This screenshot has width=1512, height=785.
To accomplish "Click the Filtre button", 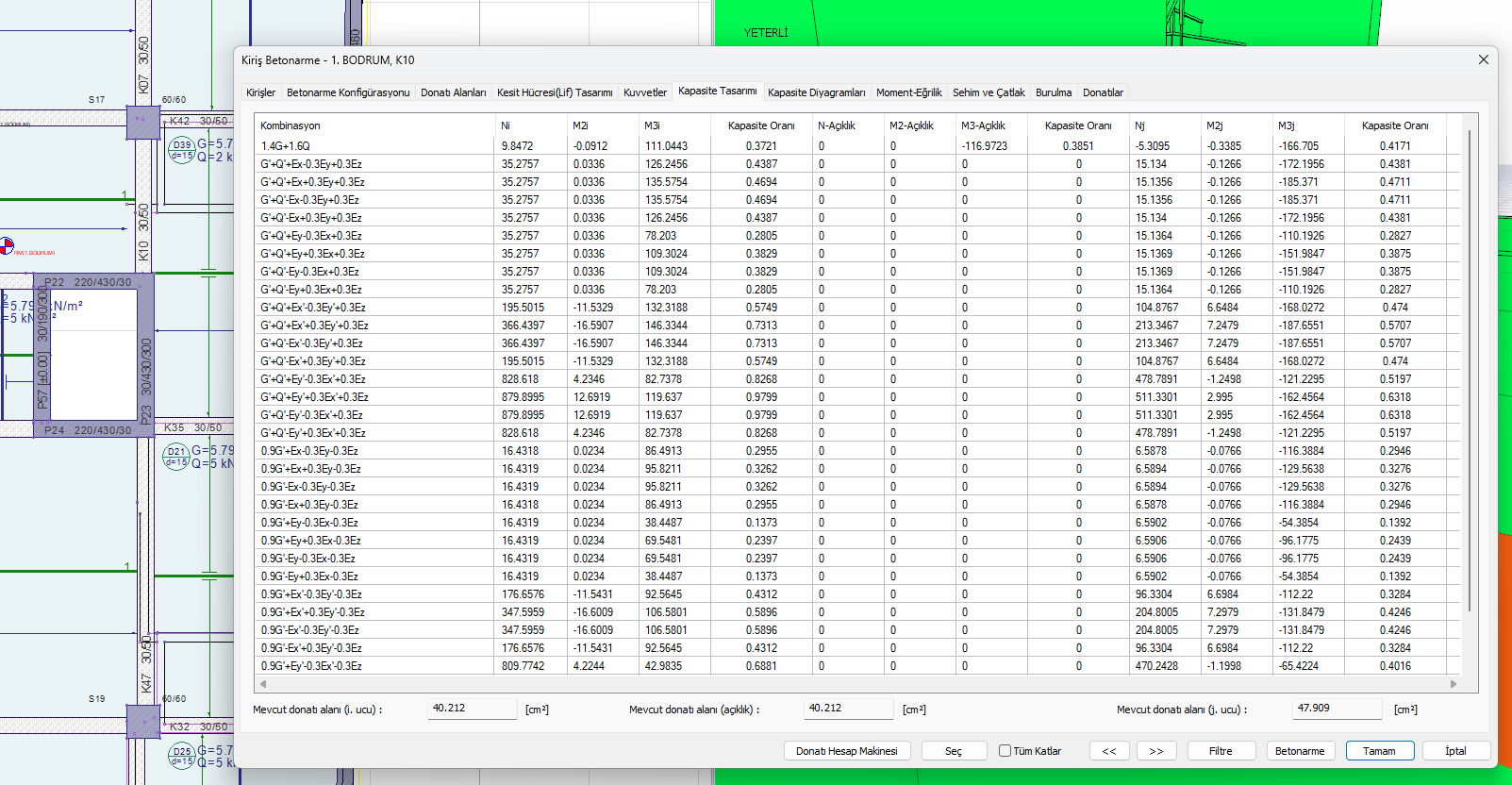I will pyautogui.click(x=1221, y=751).
